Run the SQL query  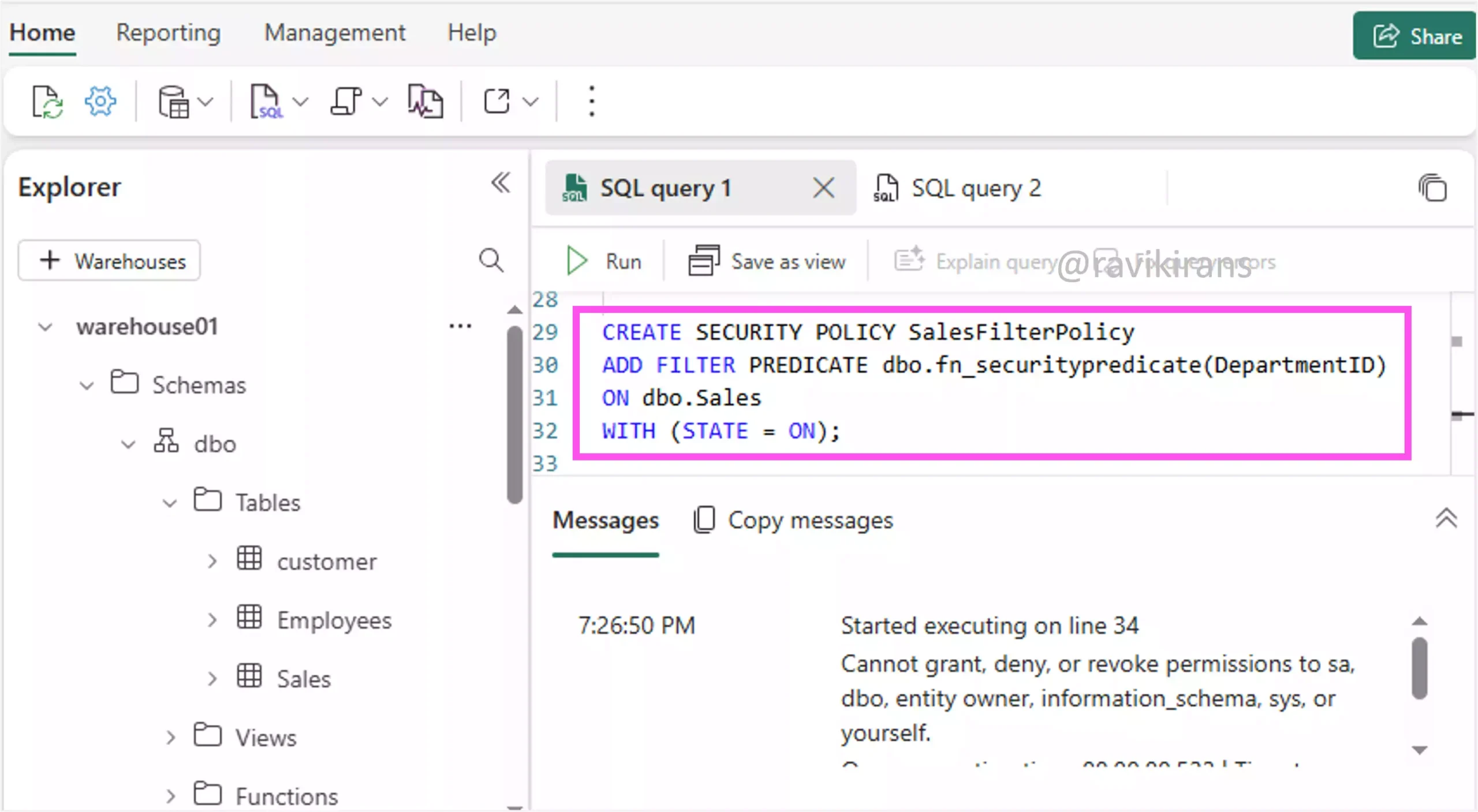click(604, 261)
